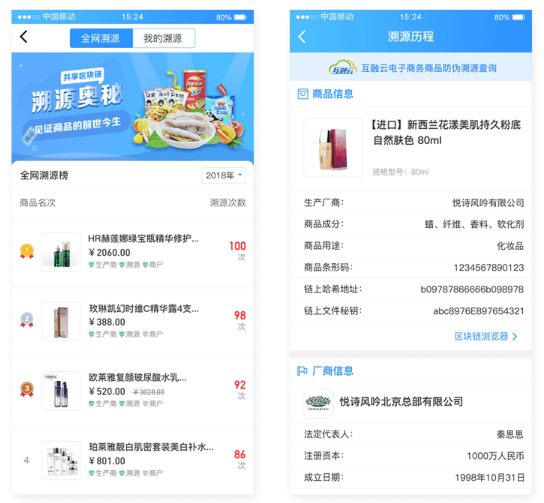
Task: Click the hash address b09787866666b098978
Action: tap(472, 289)
